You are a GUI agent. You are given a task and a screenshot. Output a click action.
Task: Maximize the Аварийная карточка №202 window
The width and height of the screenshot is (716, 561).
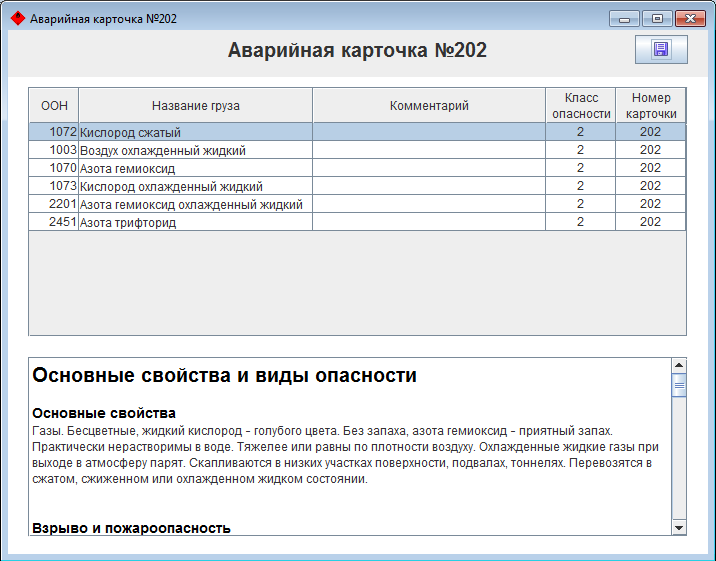click(657, 19)
